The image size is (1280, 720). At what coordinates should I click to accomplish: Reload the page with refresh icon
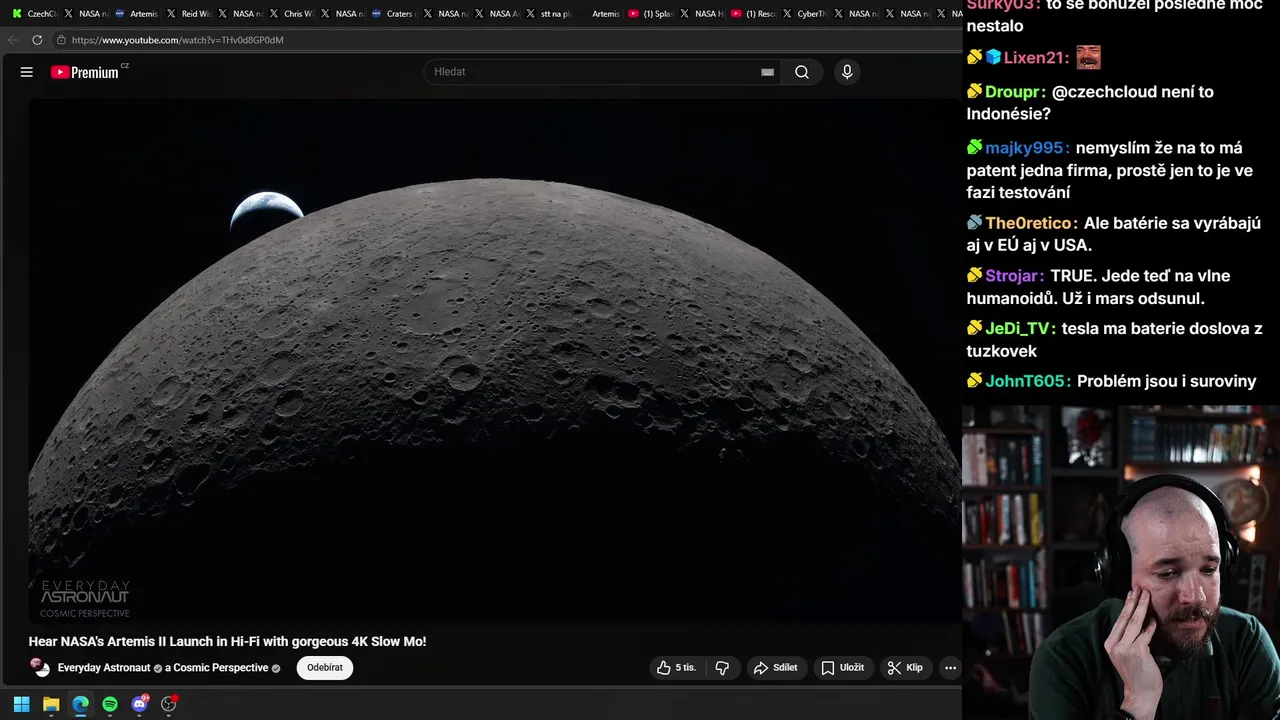[37, 40]
